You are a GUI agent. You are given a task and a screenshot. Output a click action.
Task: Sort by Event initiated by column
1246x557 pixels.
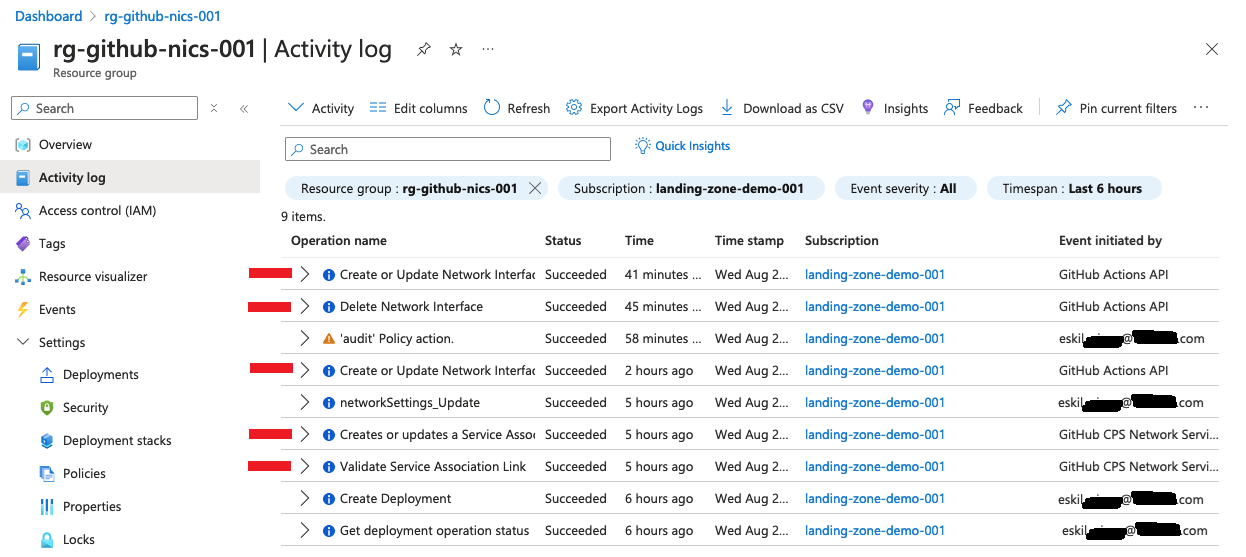(x=1111, y=241)
